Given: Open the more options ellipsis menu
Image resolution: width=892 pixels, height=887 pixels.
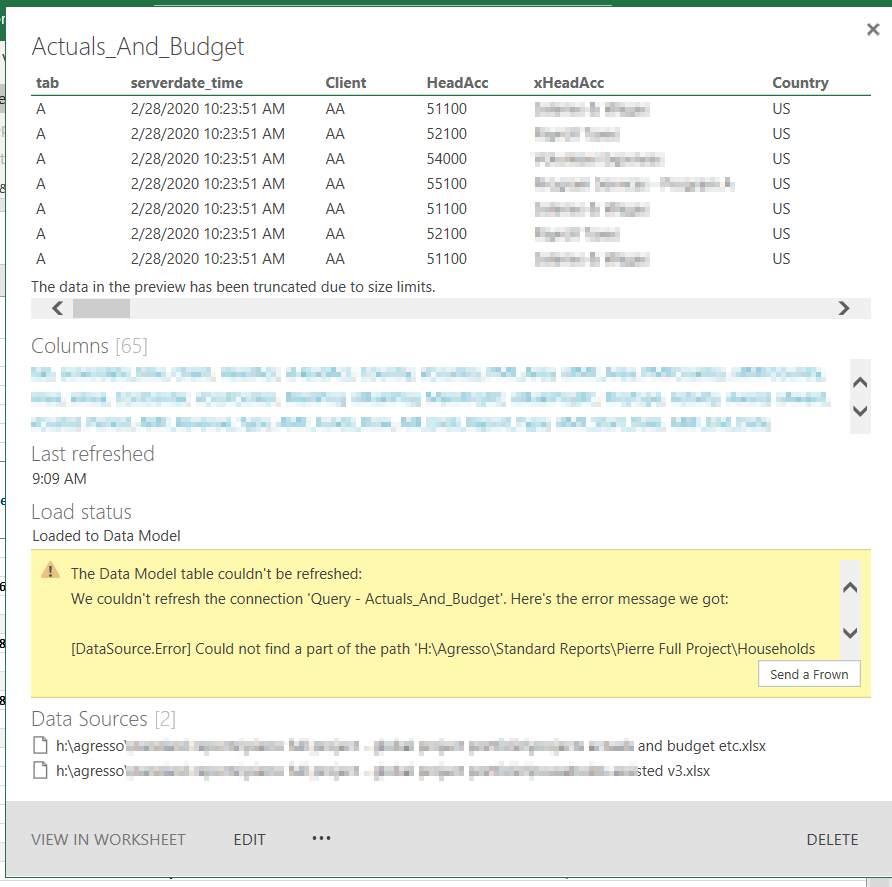Looking at the screenshot, I should point(321,838).
